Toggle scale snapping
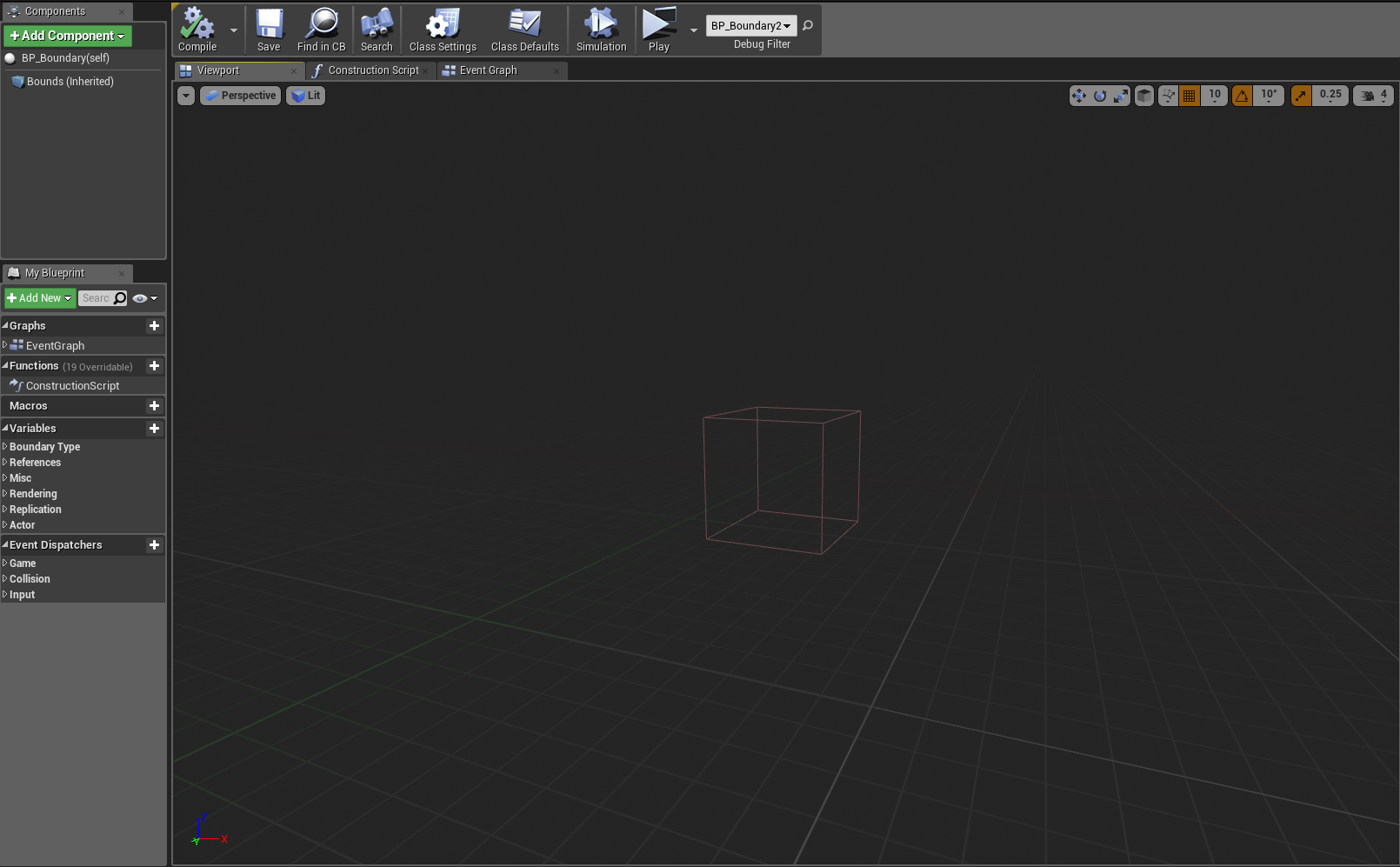This screenshot has height=867, width=1400. pos(1301,96)
